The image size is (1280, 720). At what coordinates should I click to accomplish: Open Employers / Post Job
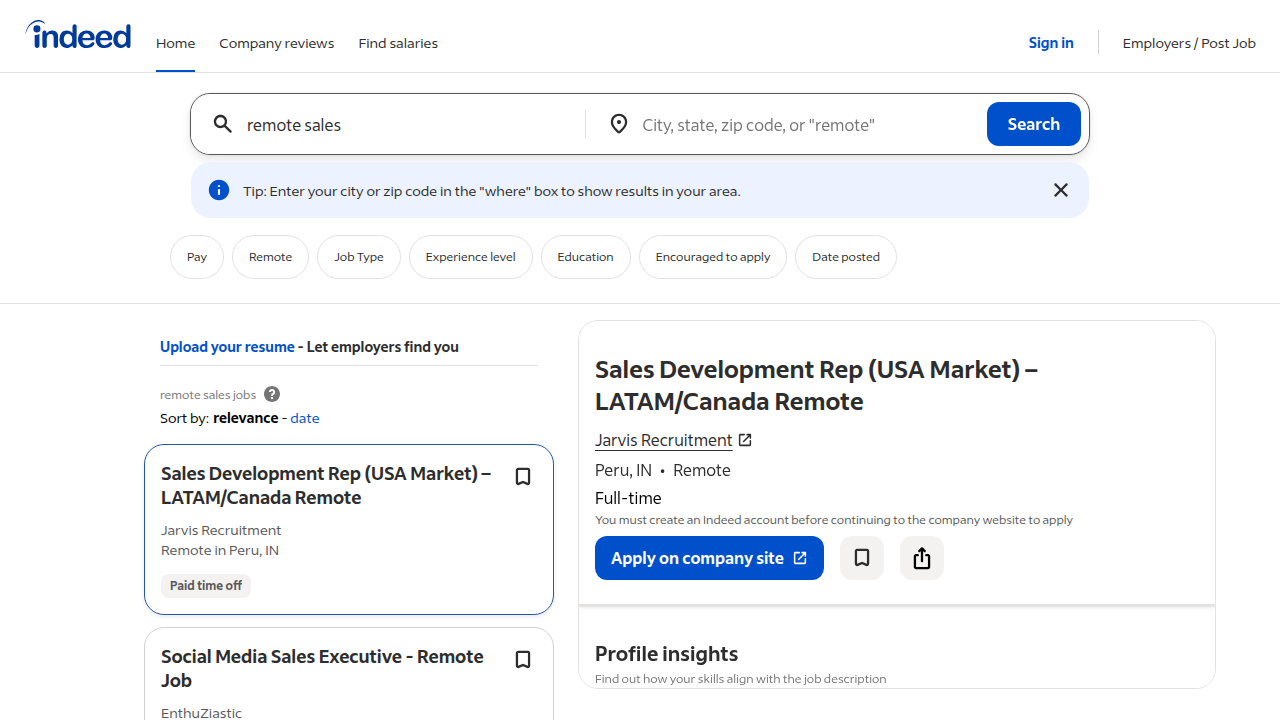1189,43
